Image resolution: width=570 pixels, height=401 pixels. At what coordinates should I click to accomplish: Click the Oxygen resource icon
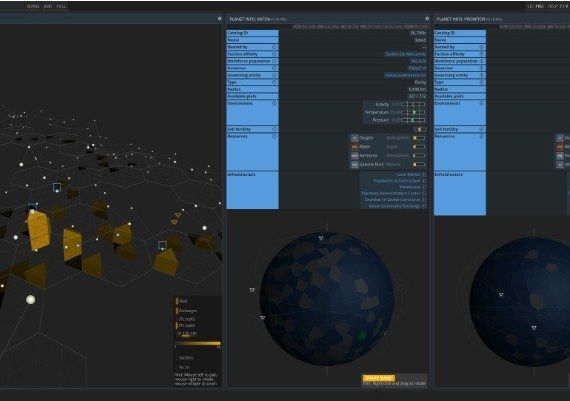[354, 138]
